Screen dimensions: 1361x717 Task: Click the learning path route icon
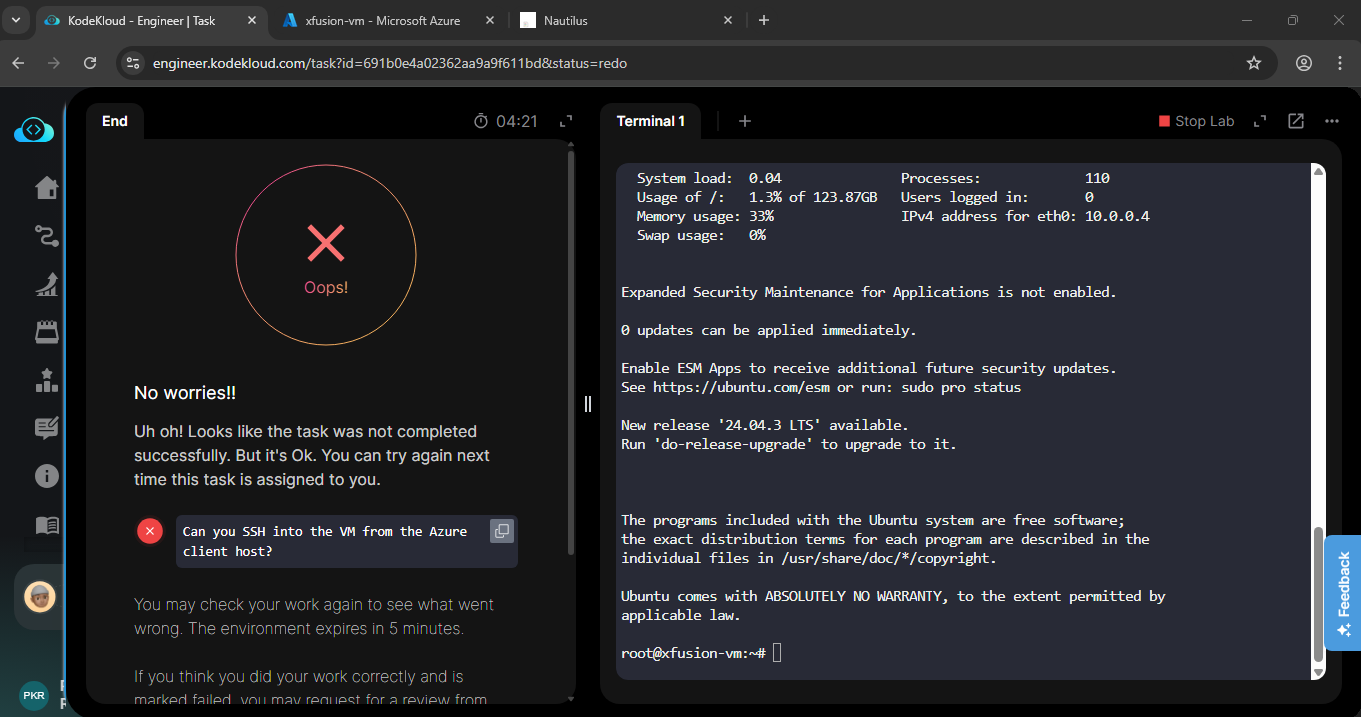[46, 236]
